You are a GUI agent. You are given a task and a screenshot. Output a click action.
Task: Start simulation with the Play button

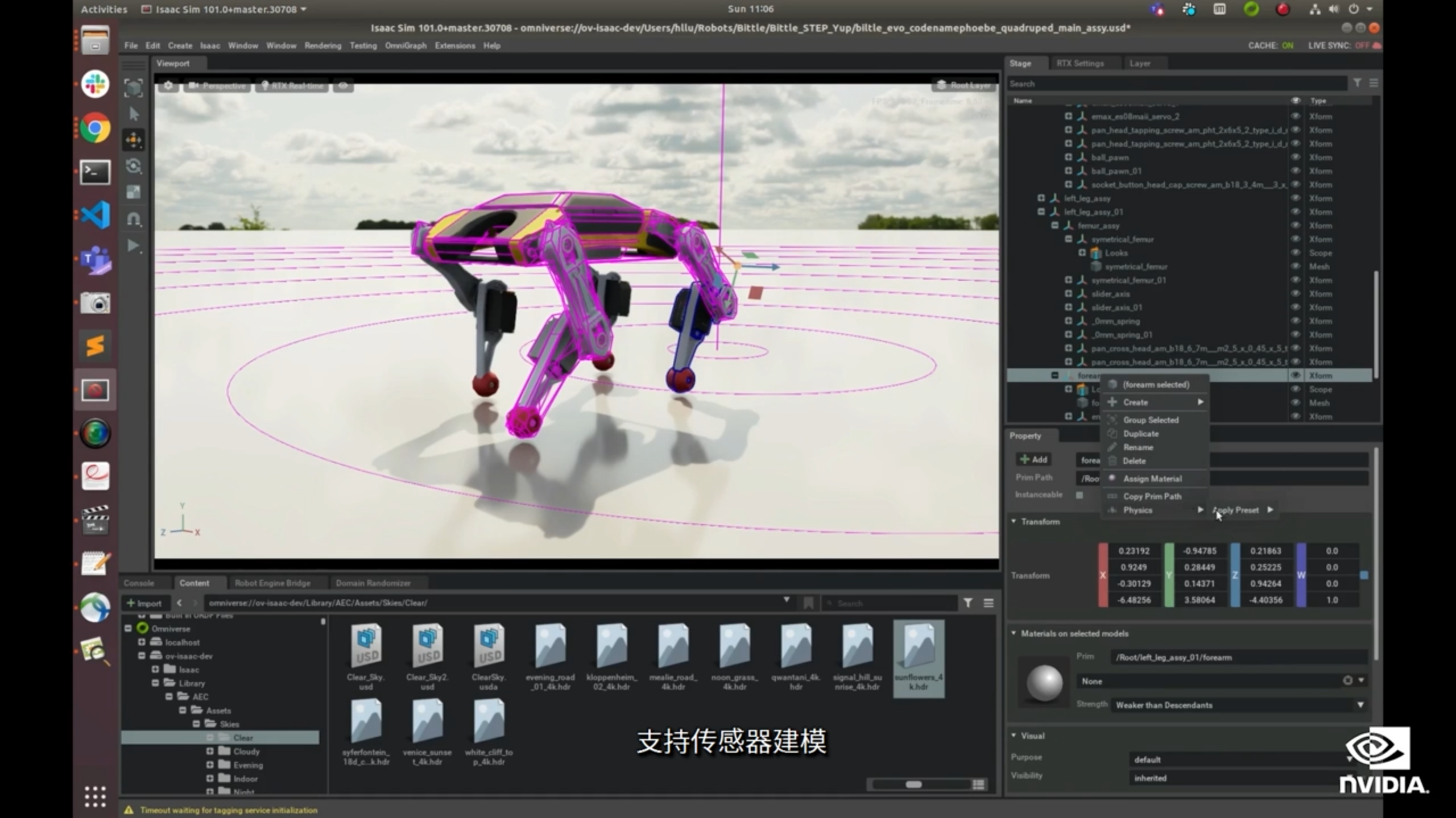[134, 246]
